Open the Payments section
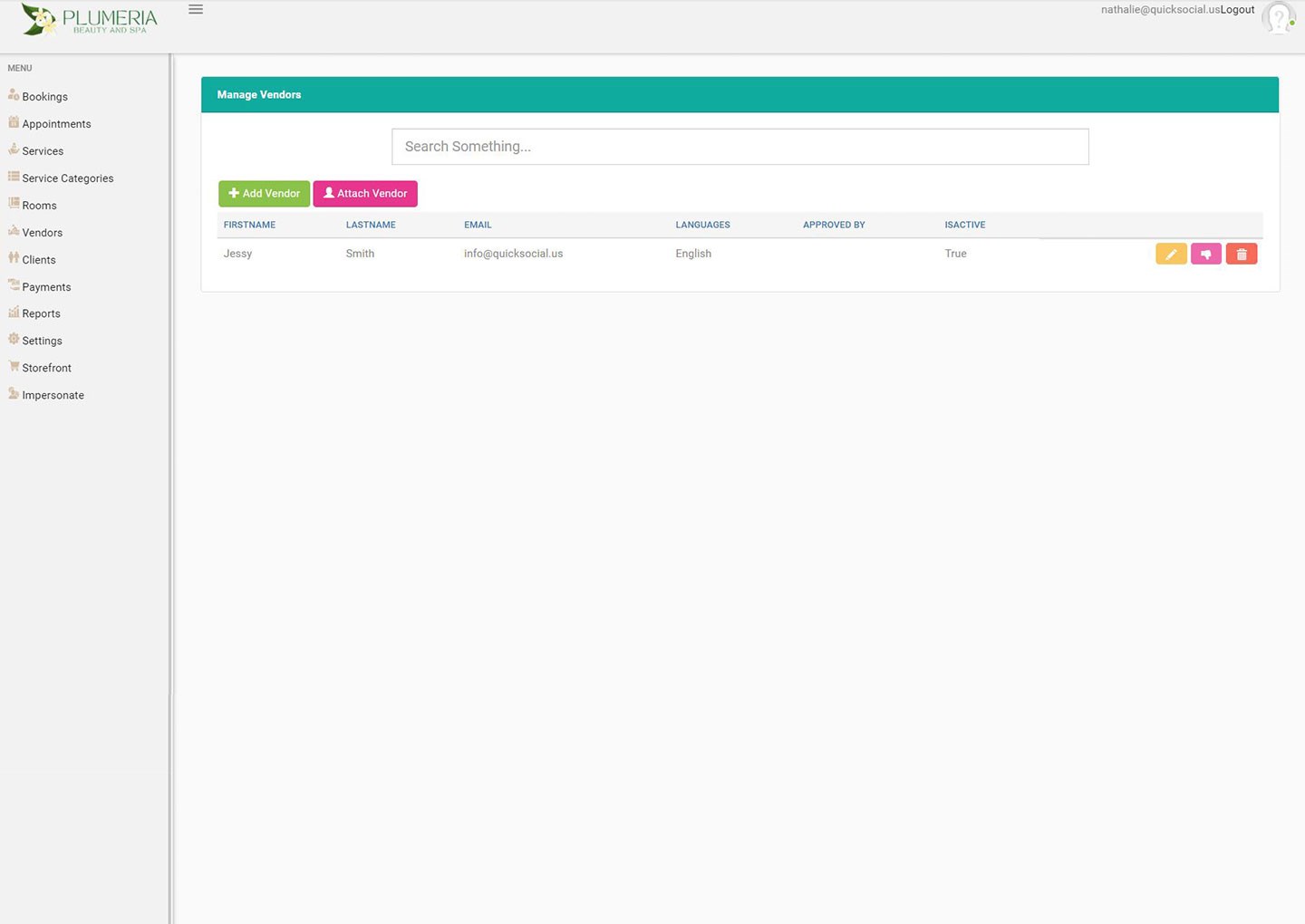 [x=46, y=287]
